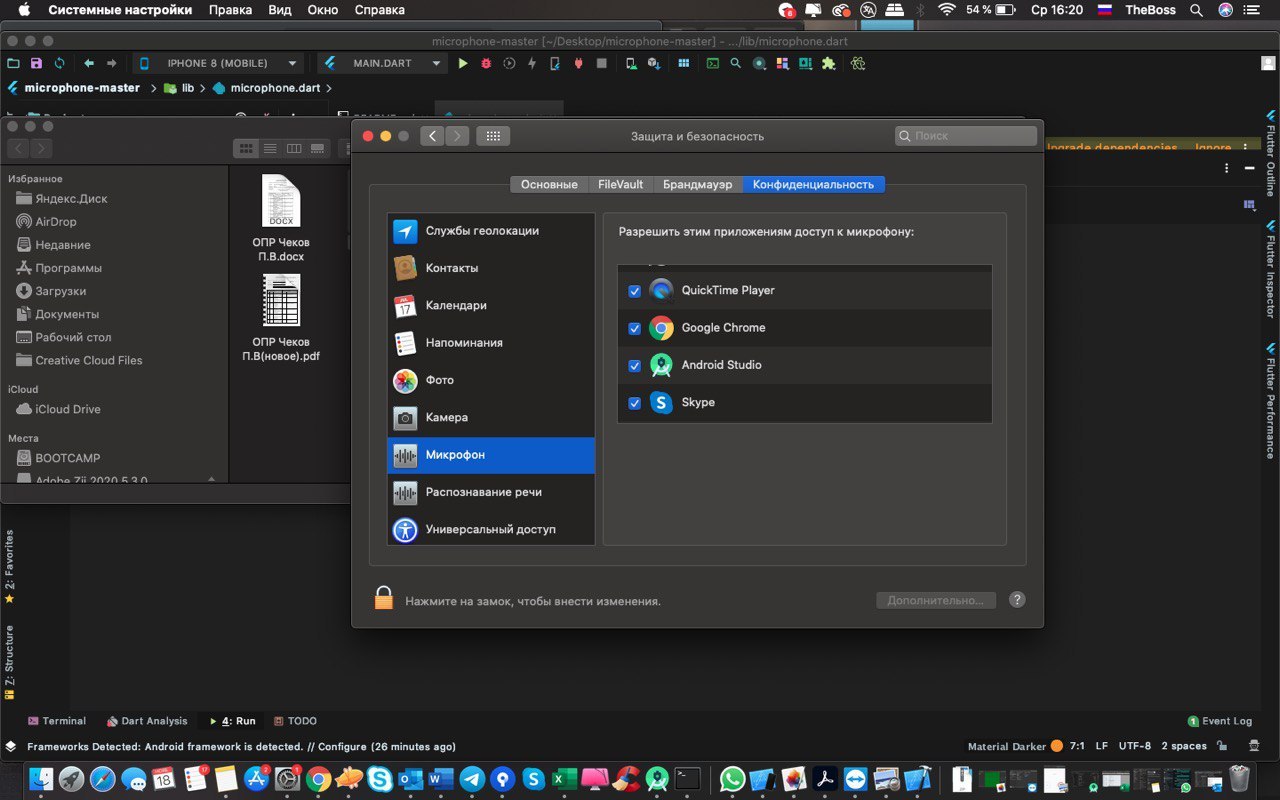Uncheck microphone access for Skype

pos(634,403)
